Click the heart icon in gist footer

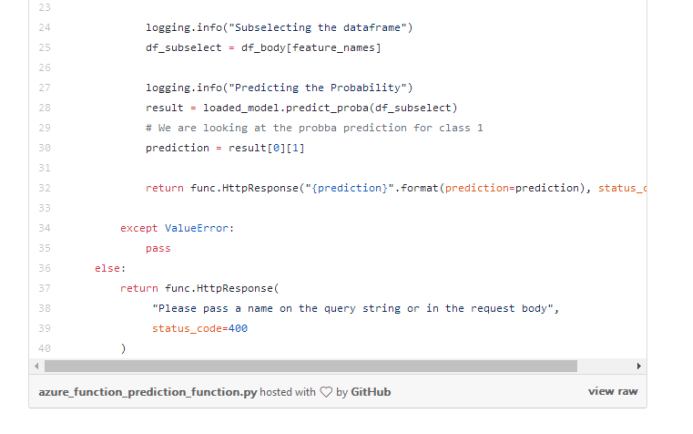coord(326,392)
